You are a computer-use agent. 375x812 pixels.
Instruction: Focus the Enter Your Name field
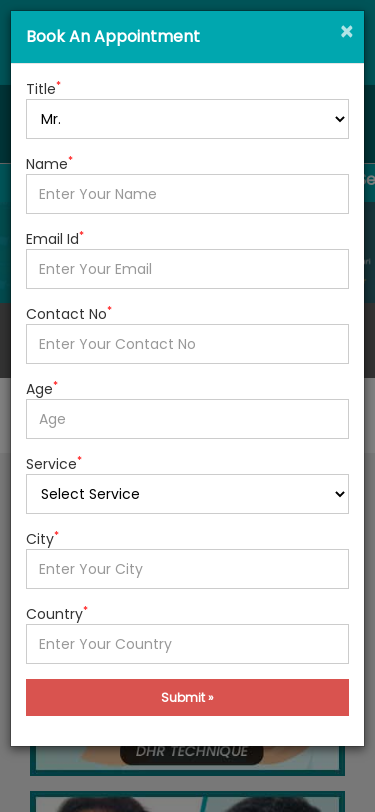point(188,194)
